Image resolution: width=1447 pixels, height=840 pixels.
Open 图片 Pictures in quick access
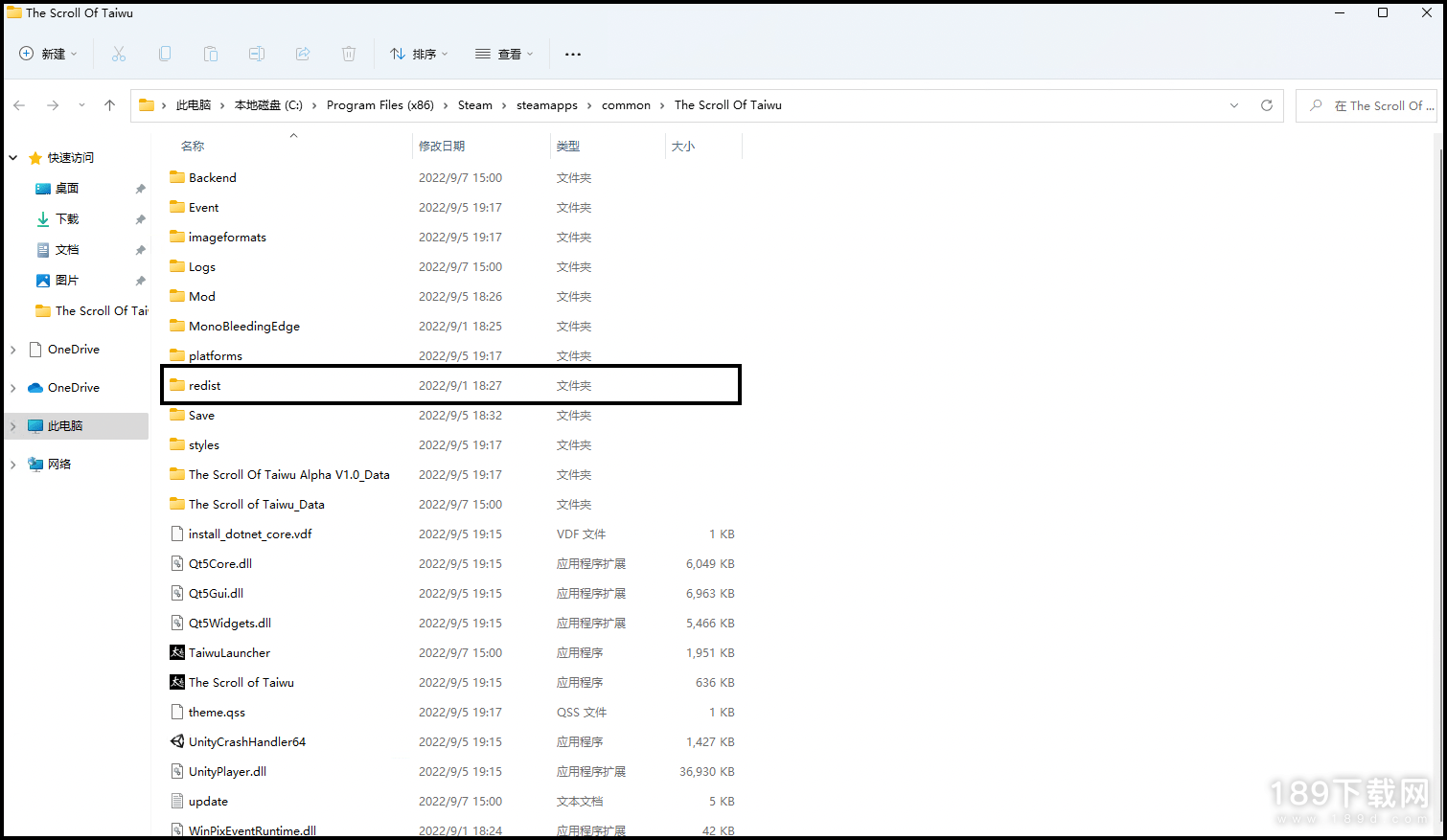66,281
